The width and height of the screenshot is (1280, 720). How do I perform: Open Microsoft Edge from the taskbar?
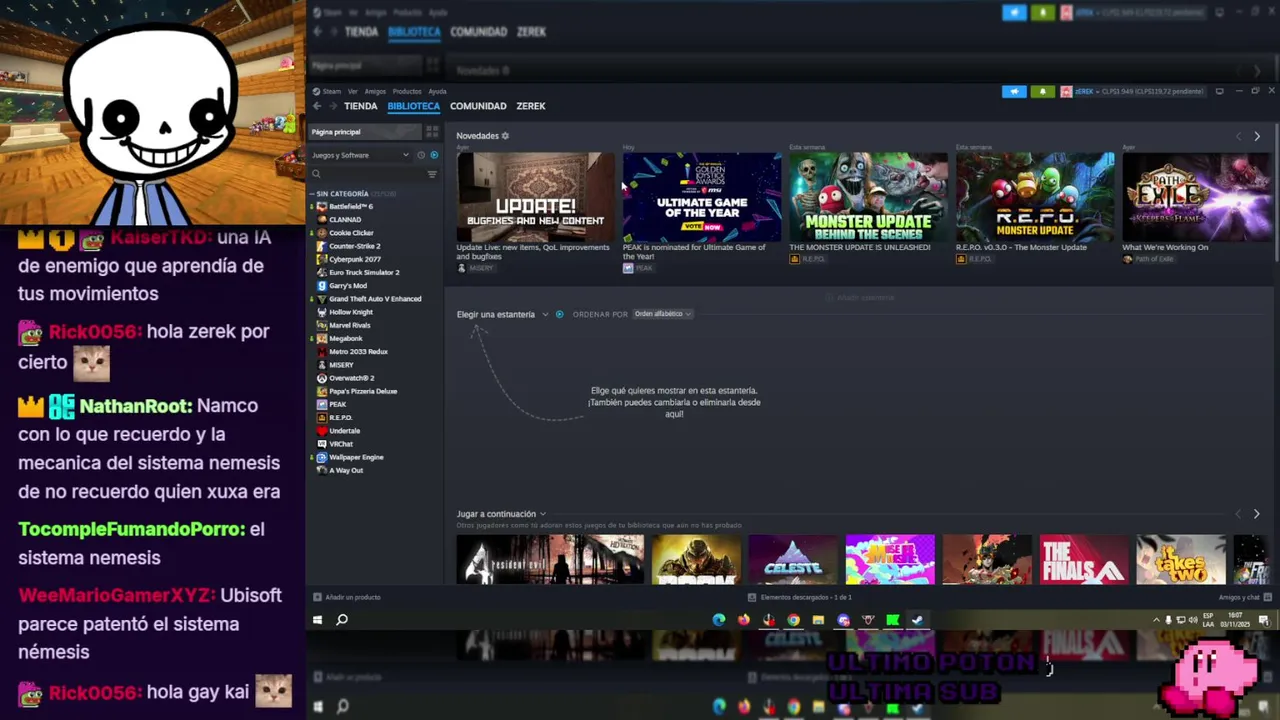tap(719, 620)
